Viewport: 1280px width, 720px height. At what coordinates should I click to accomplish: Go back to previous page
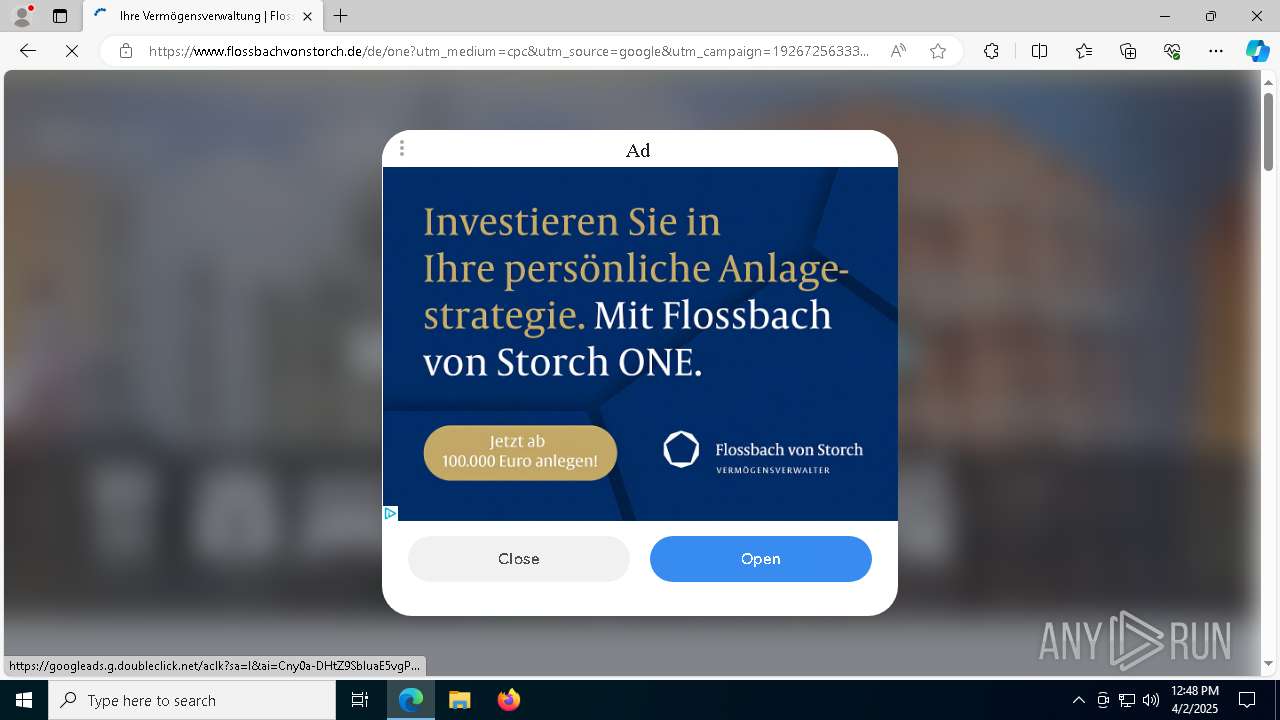(x=28, y=51)
